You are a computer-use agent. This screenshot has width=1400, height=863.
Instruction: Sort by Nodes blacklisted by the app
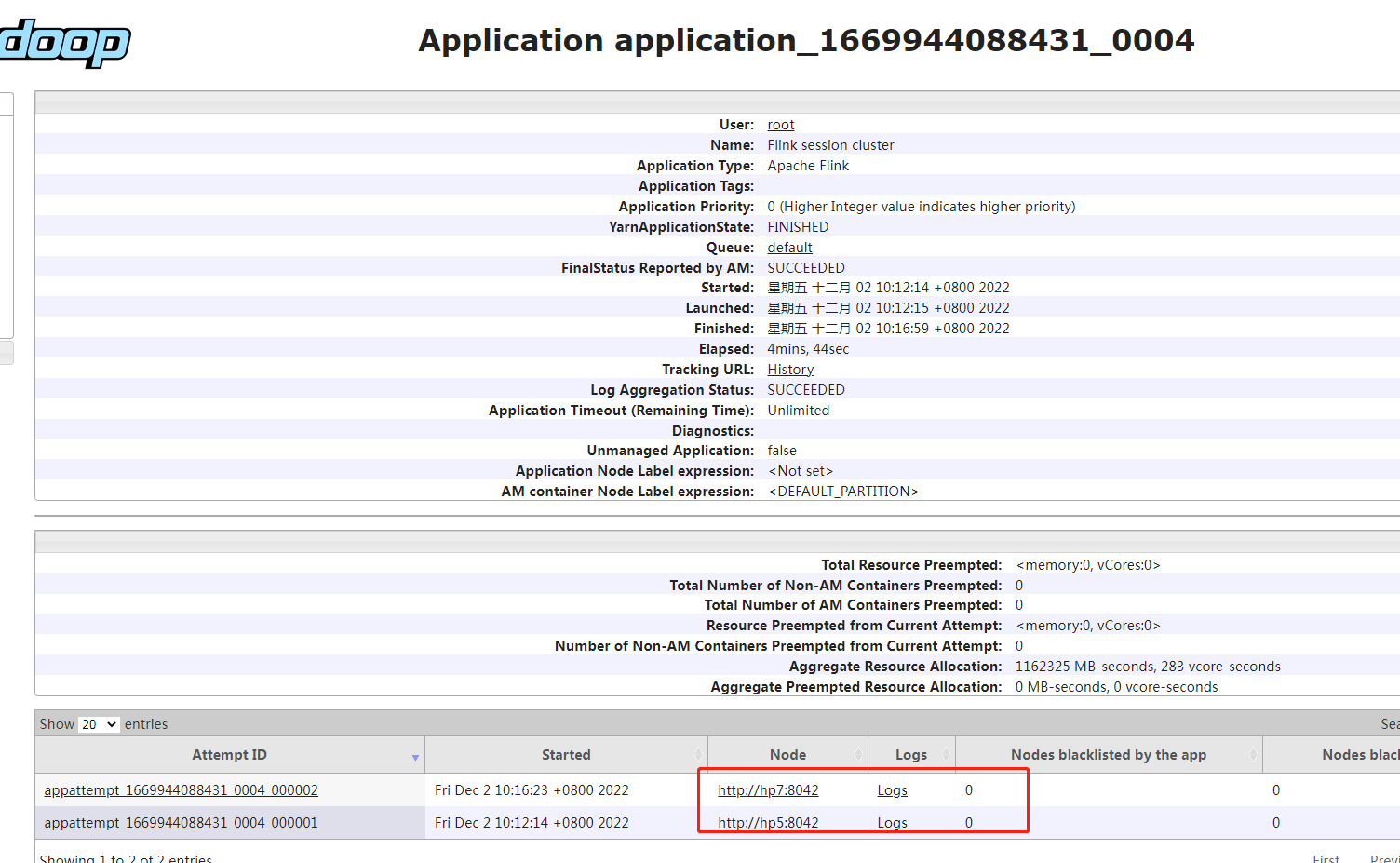click(x=1109, y=755)
